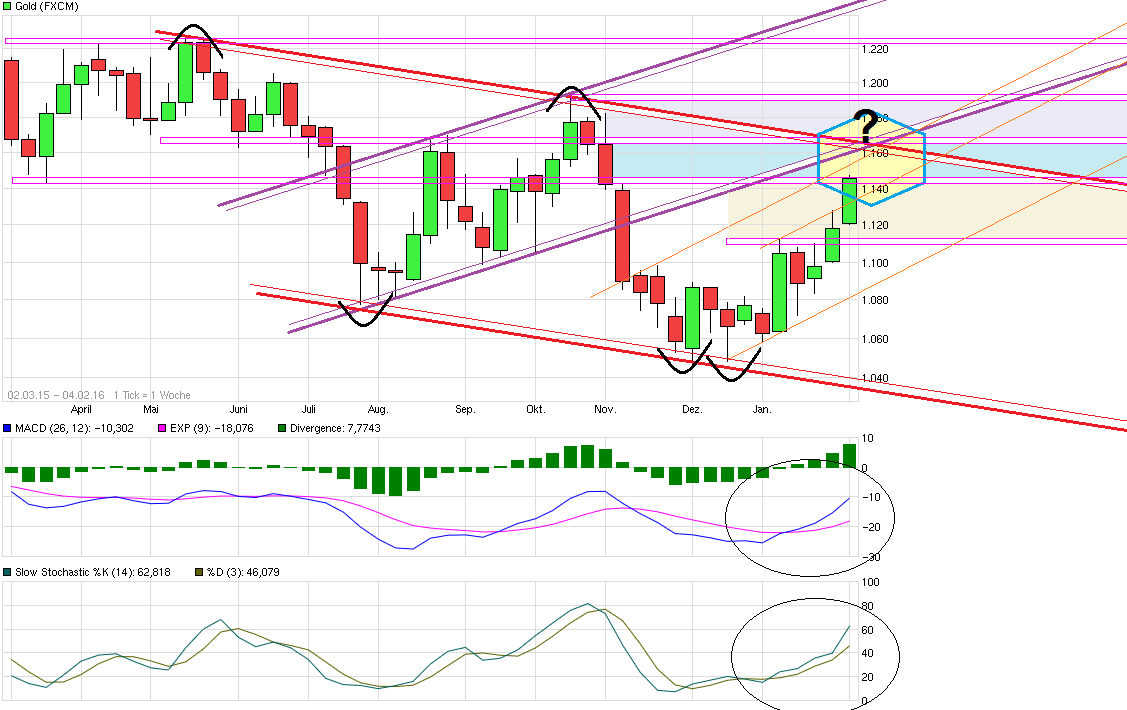Click the green square icon beside "Gold (FXCM)"
This screenshot has width=1127, height=710.
coord(7,6)
